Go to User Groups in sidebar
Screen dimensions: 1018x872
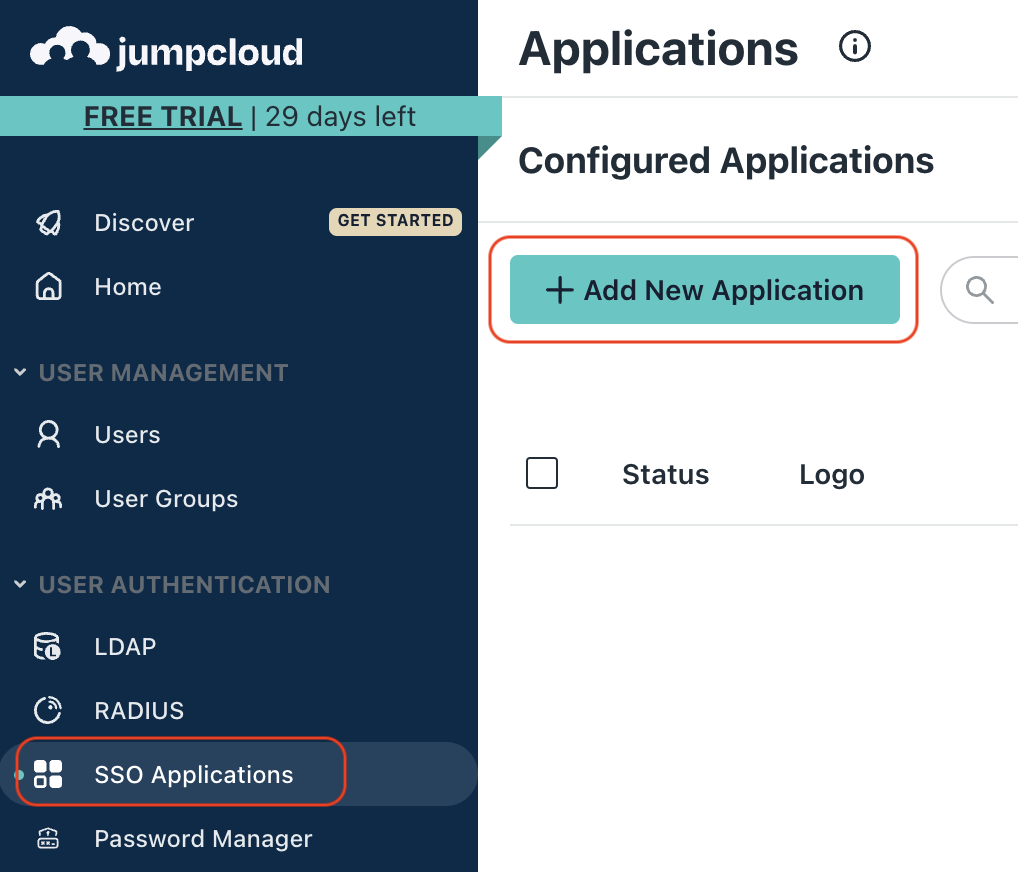(166, 499)
